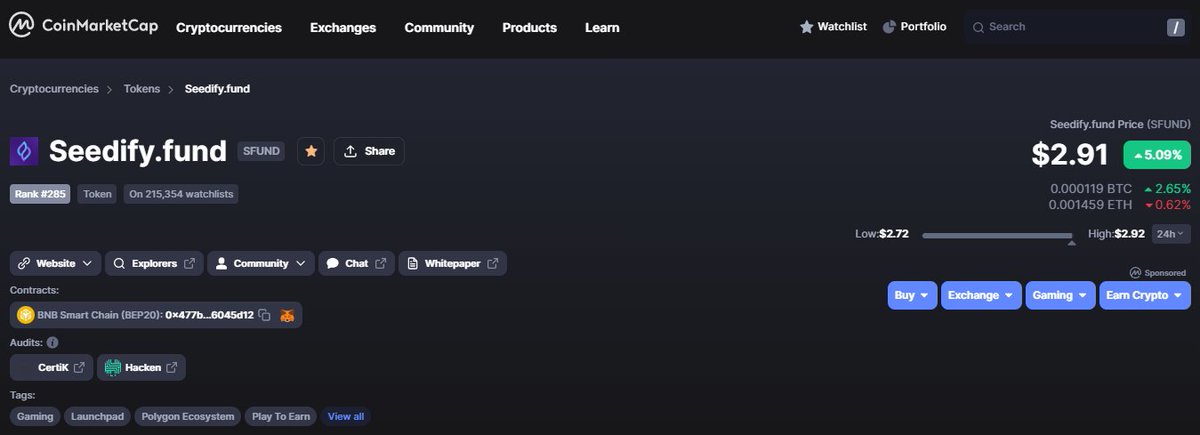Select the Polygon Ecosystem tag
Viewport: 1200px width, 435px height.
coord(188,416)
